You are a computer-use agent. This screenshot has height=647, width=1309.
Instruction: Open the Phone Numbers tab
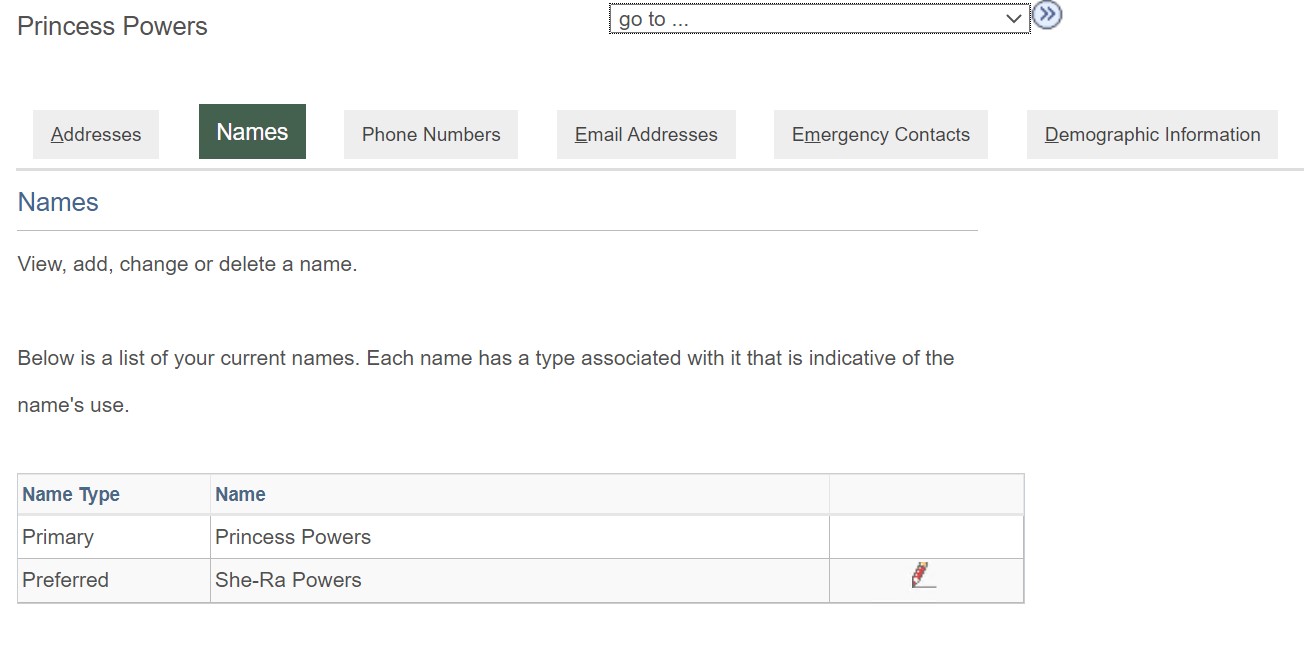click(431, 135)
